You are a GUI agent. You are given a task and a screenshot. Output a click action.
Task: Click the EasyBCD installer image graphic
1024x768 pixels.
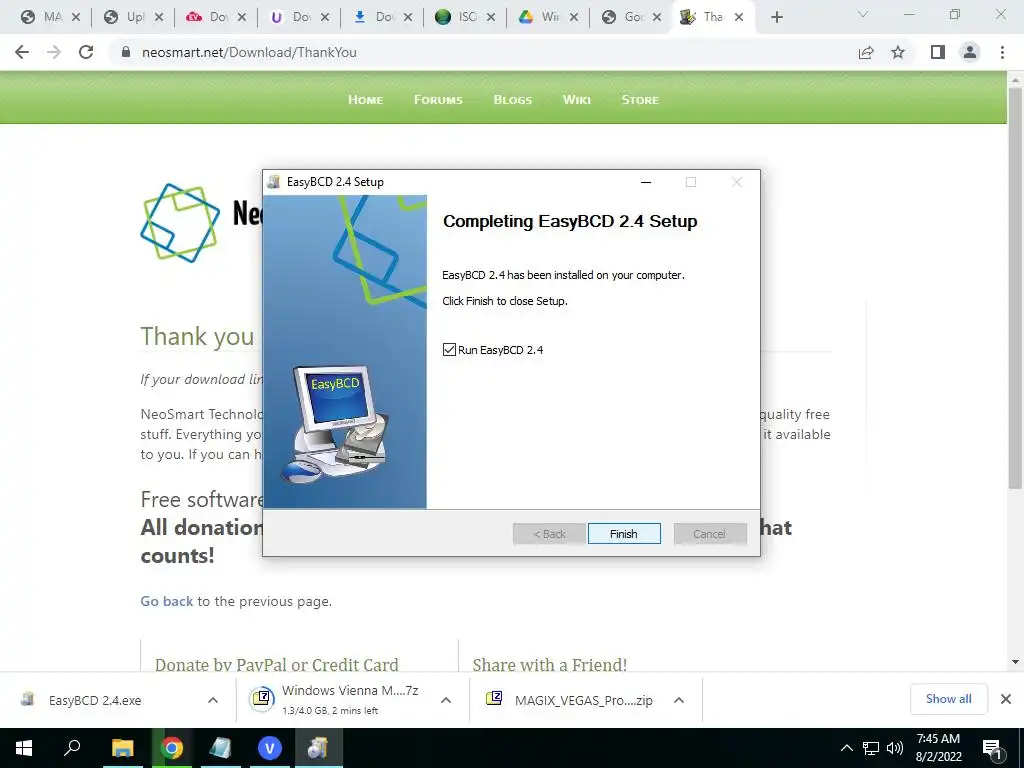pos(345,351)
